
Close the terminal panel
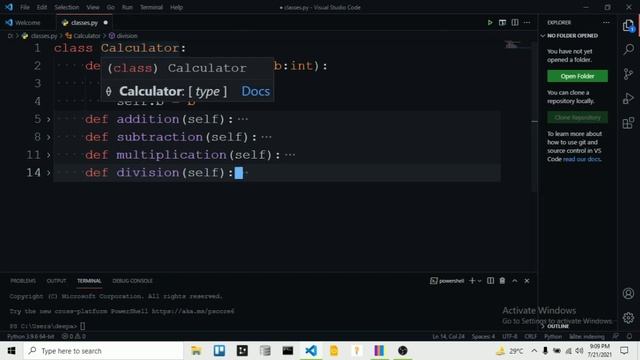click(x=527, y=281)
